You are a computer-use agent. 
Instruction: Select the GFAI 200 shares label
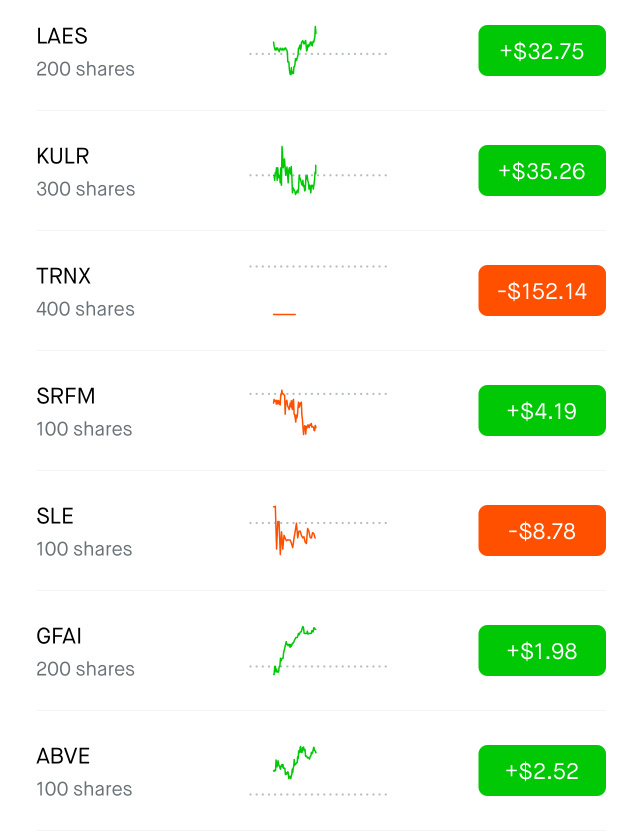click(85, 669)
